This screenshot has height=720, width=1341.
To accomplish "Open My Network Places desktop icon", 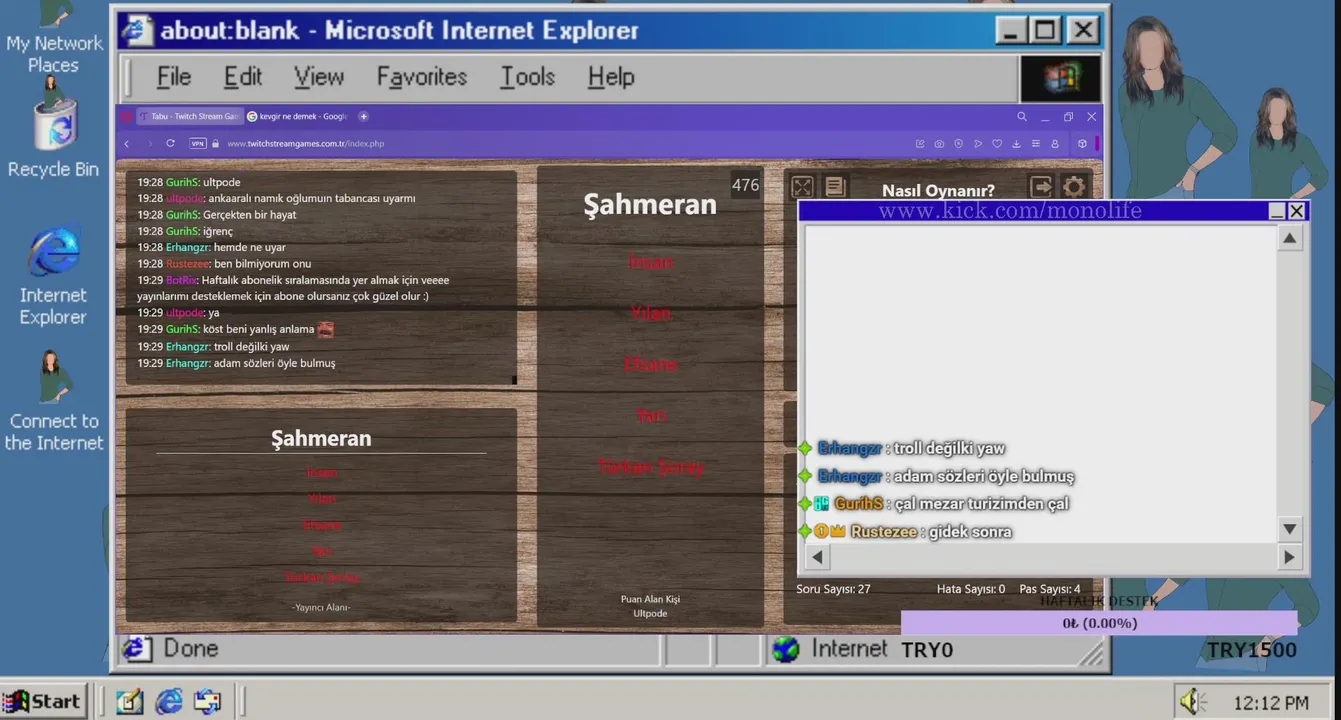I will 54,40.
